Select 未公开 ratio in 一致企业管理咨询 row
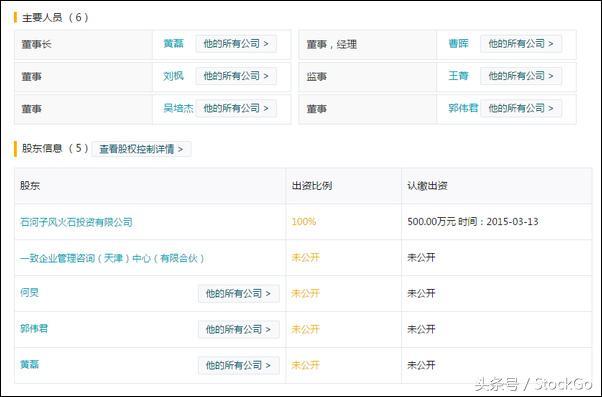The width and height of the screenshot is (602, 397). point(306,257)
